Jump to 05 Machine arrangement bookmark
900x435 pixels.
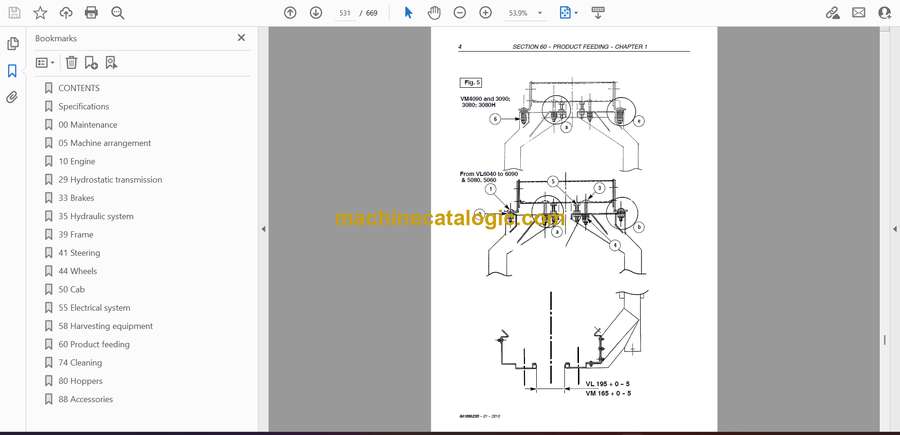[x=105, y=143]
